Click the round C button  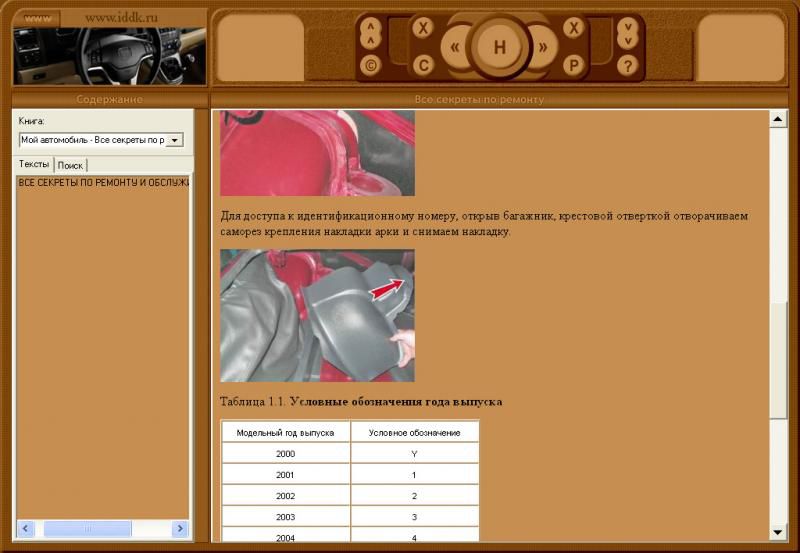tap(423, 66)
